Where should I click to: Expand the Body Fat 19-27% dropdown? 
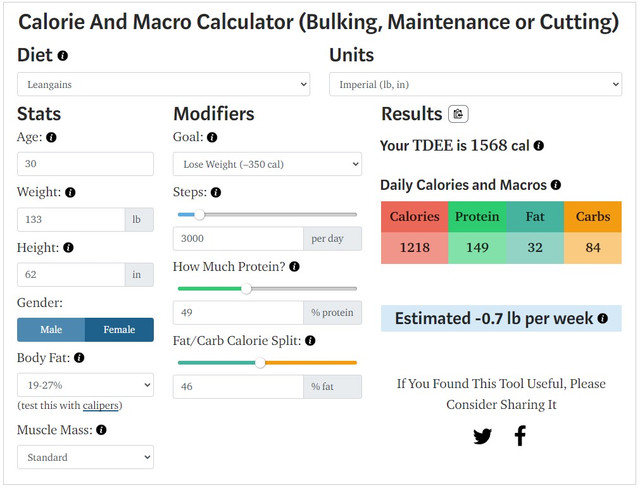(85, 384)
